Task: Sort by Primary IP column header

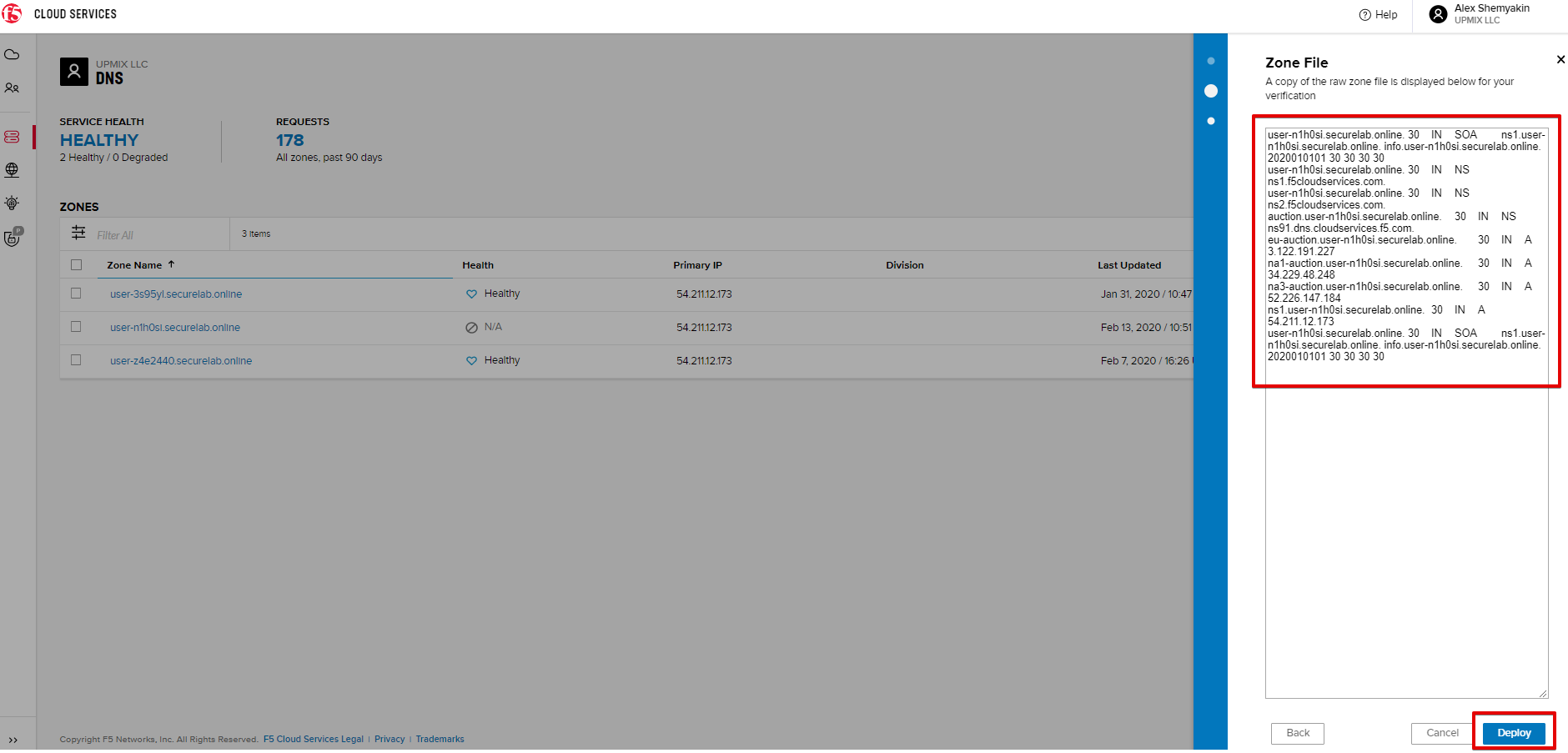Action: tap(697, 265)
